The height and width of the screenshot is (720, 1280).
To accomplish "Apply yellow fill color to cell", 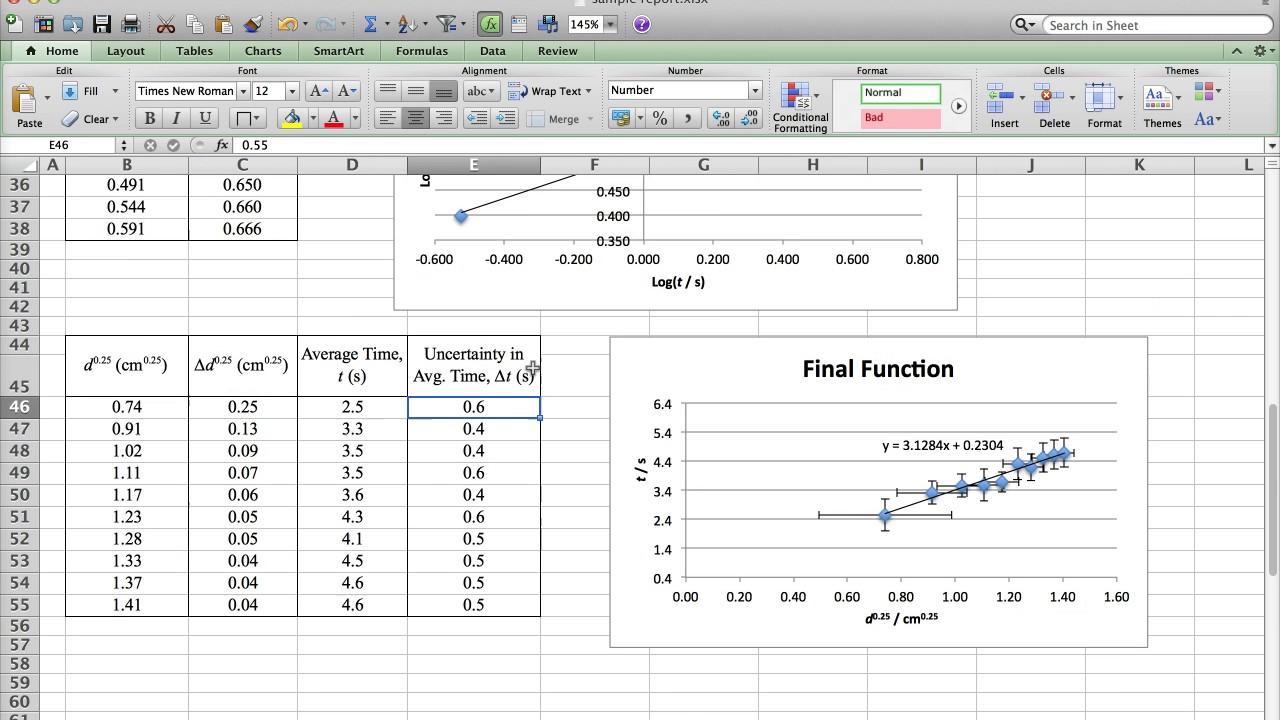I will tap(292, 118).
